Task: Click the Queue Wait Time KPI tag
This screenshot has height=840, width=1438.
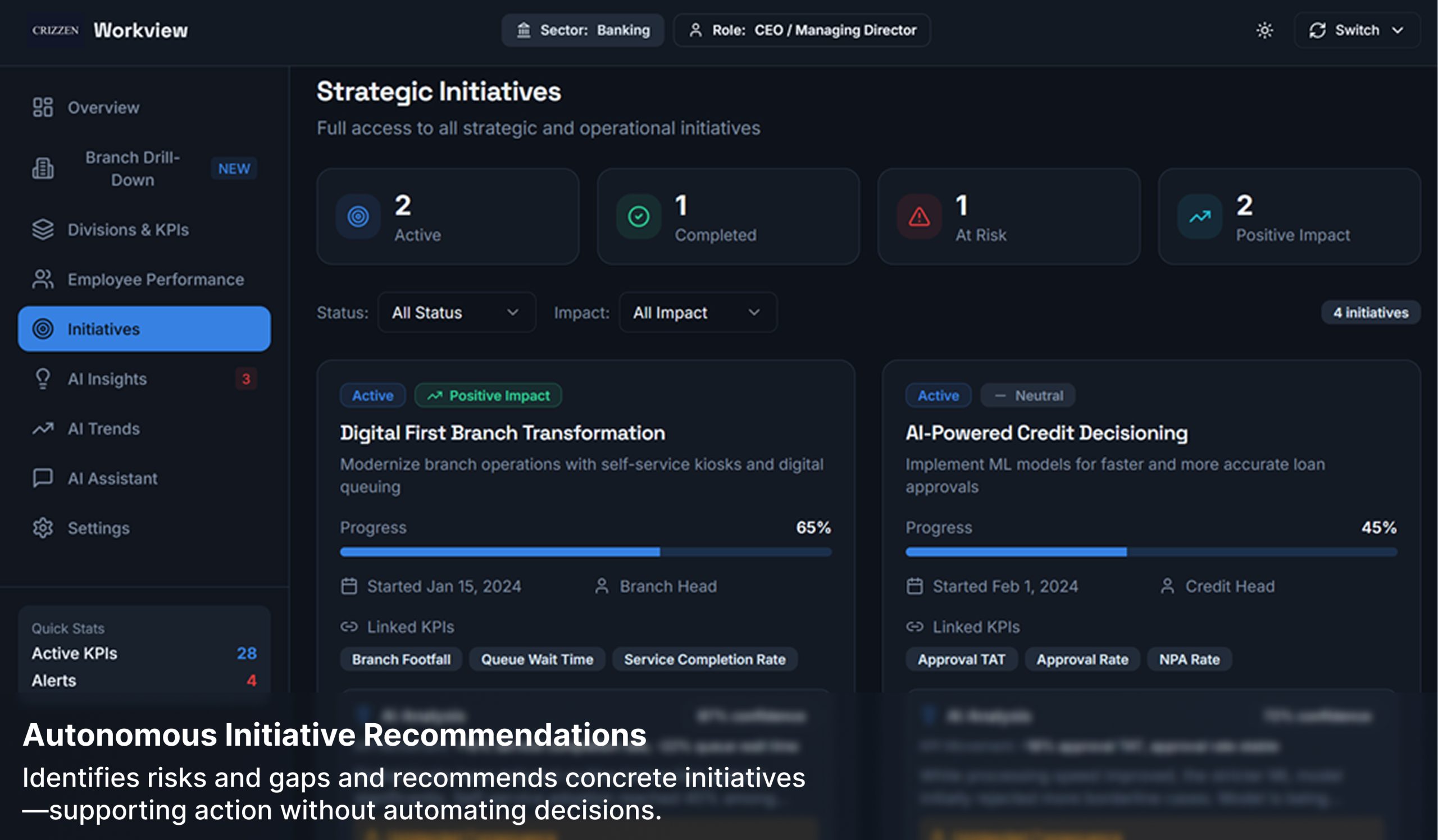Action: [x=536, y=659]
